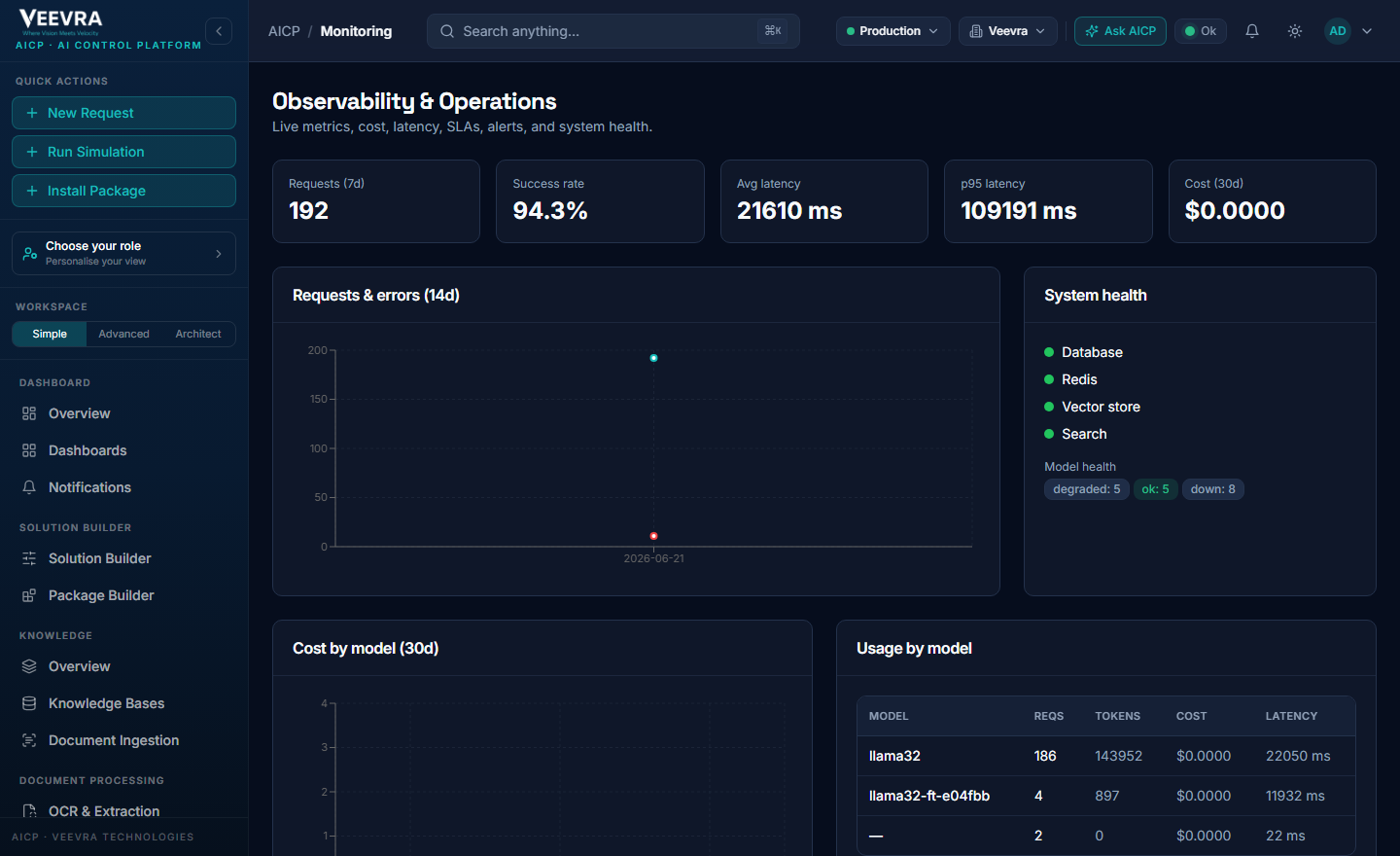Click the building icon in Veevra selector
This screenshot has width=1400, height=856.
976,31
